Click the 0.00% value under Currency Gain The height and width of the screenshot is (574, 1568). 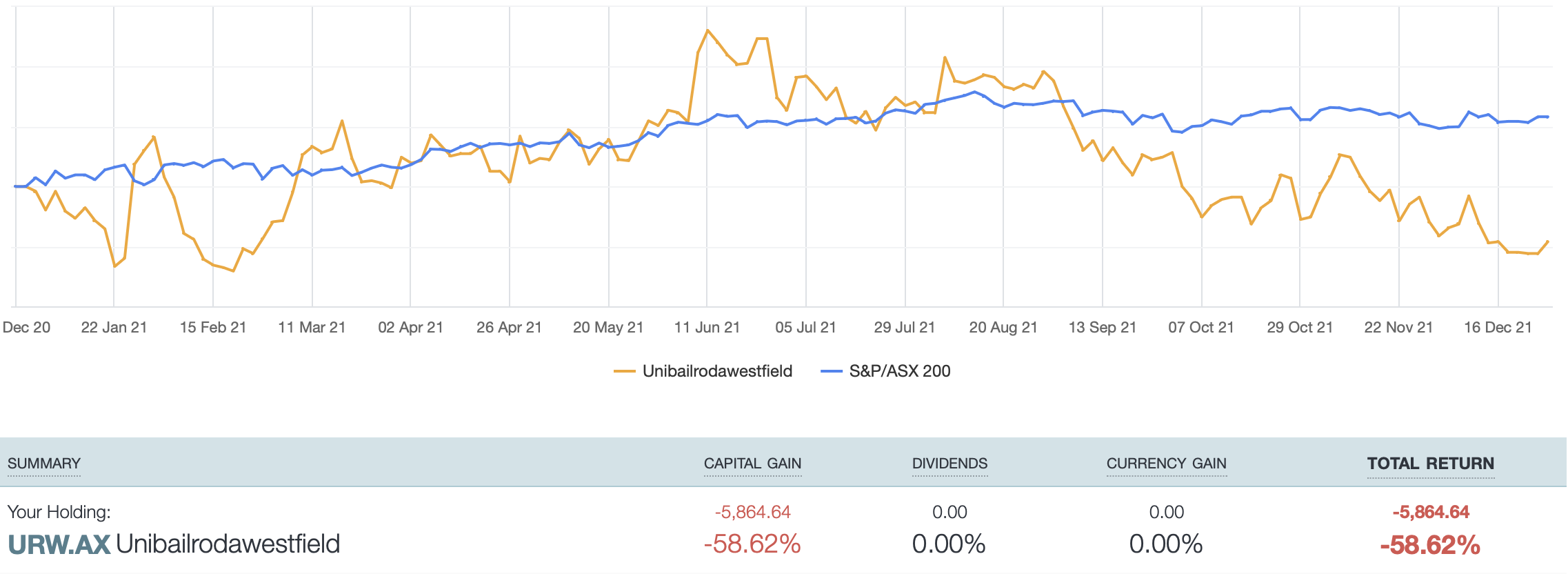[x=1166, y=544]
